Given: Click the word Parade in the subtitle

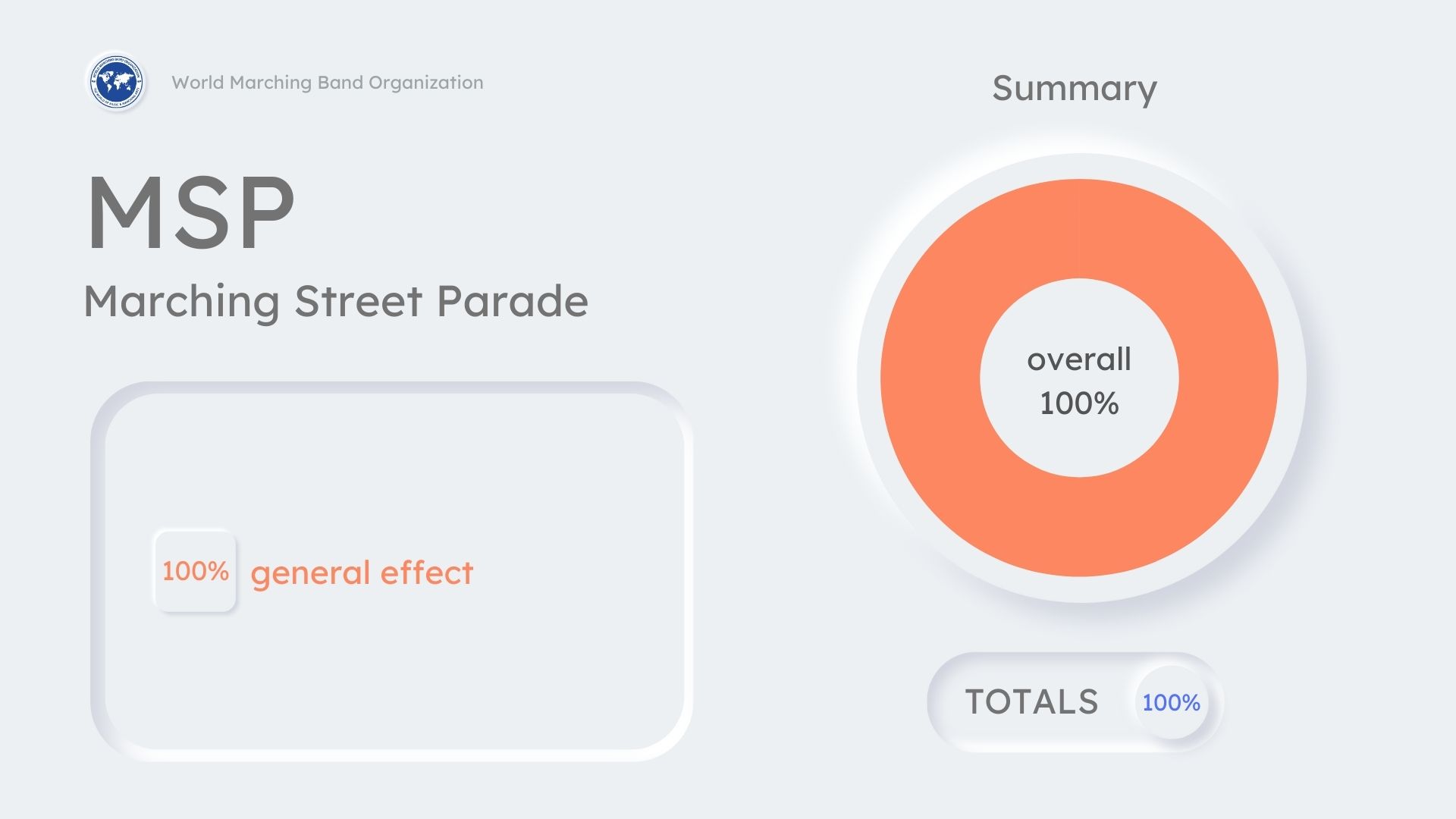Looking at the screenshot, I should tap(513, 302).
